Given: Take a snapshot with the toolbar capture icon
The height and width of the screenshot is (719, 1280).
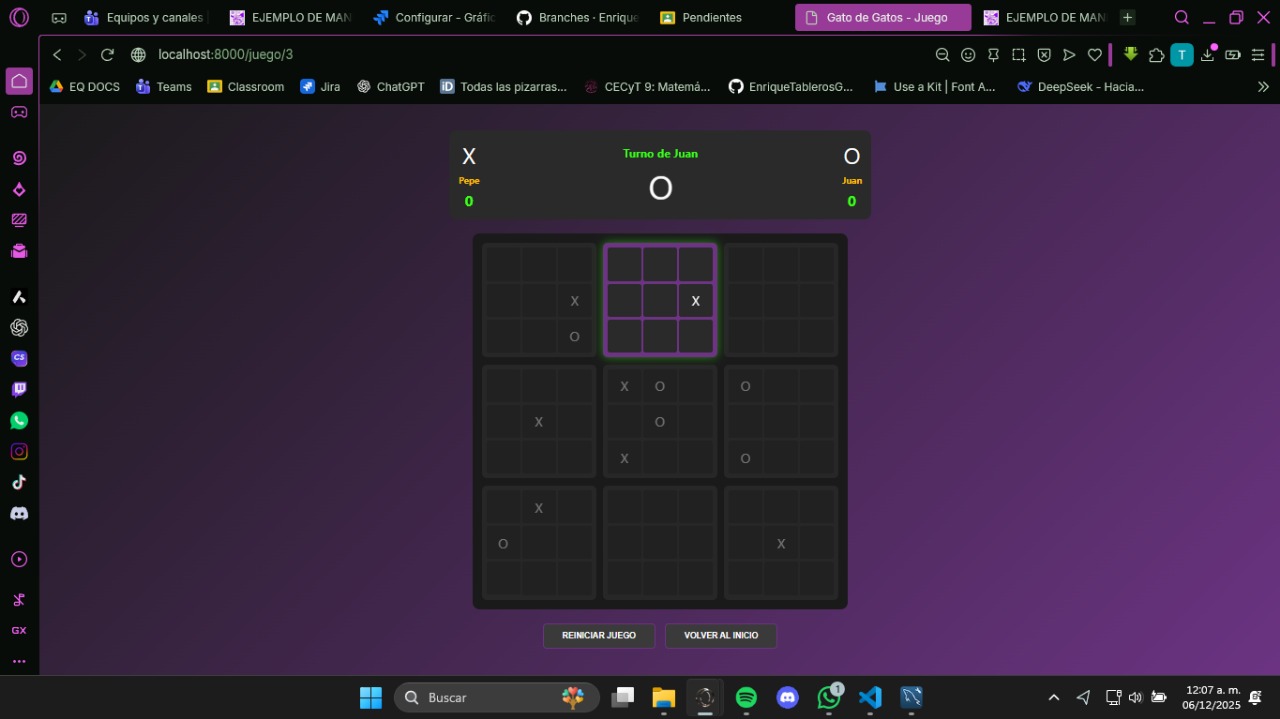Looking at the screenshot, I should click(x=1018, y=55).
